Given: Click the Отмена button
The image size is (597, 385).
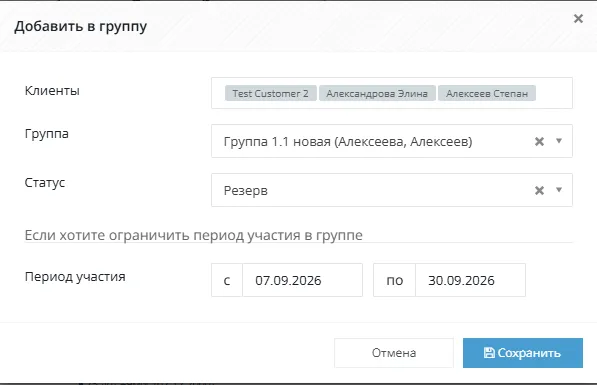Looking at the screenshot, I should pos(394,353).
